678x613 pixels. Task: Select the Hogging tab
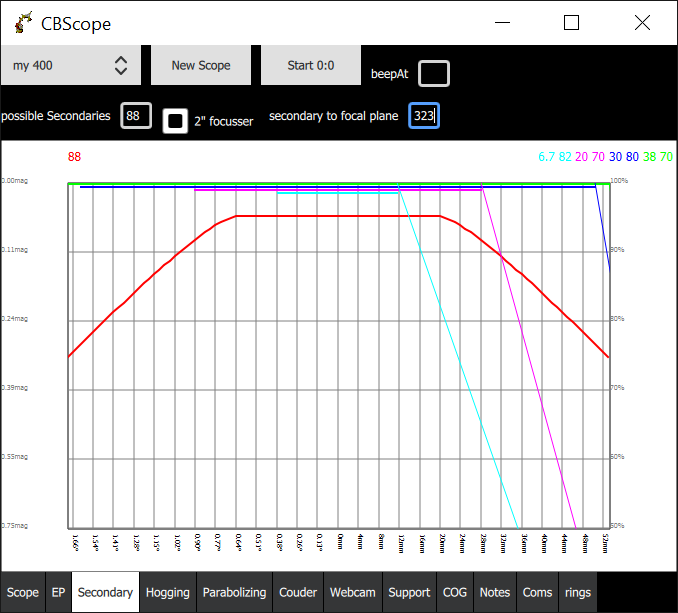point(168,592)
